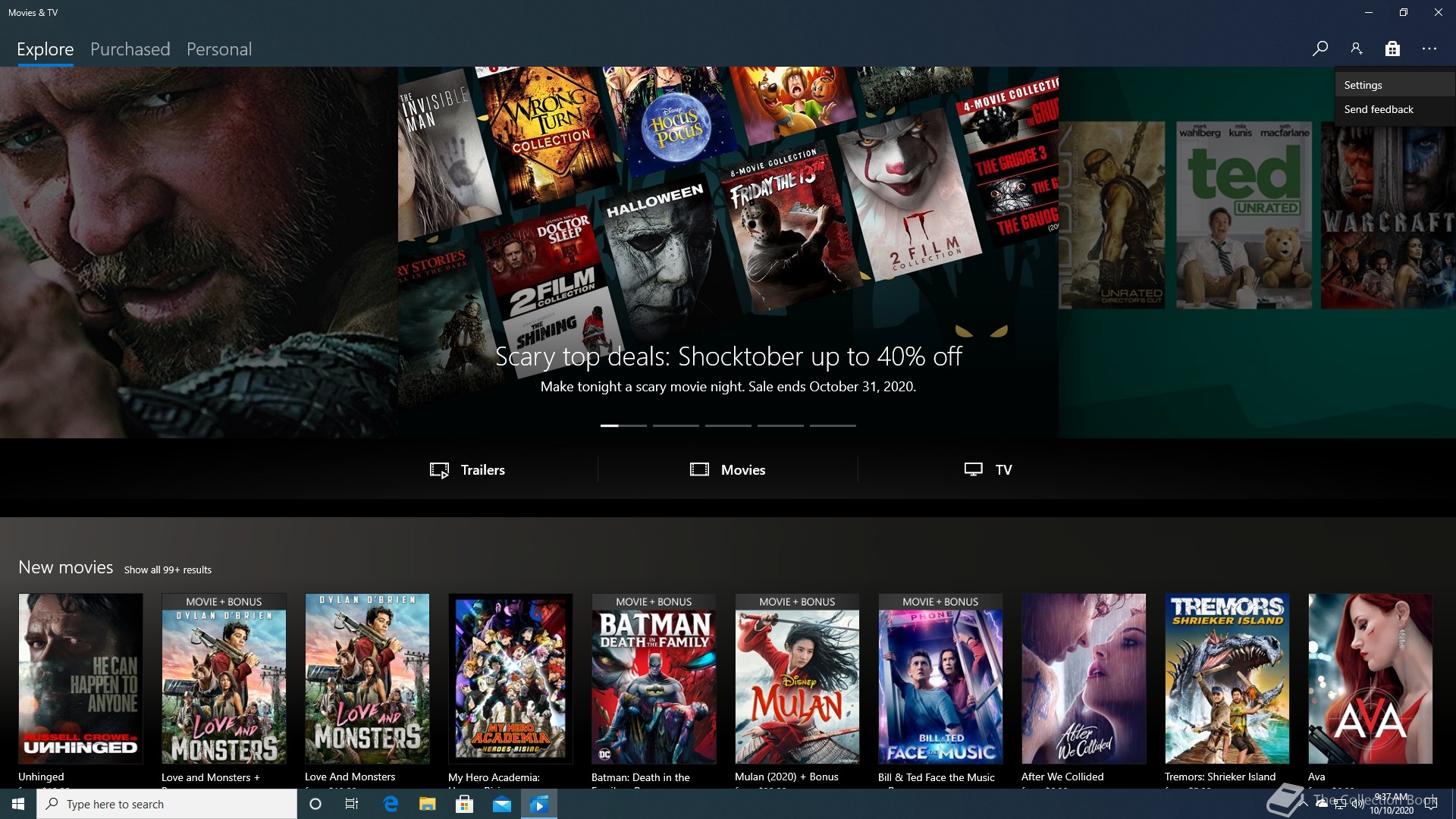Image resolution: width=1456 pixels, height=819 pixels.
Task: Open the Store shopping bag icon
Action: pos(1392,49)
